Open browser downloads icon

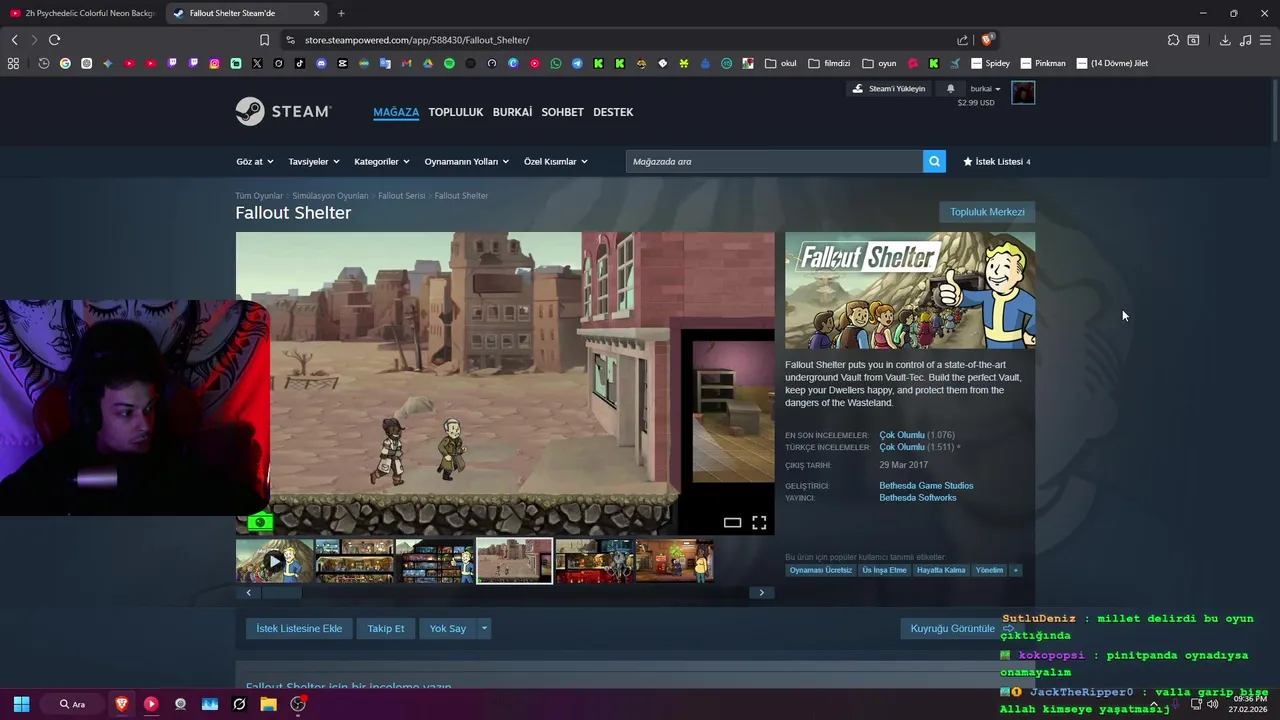pyautogui.click(x=1225, y=40)
